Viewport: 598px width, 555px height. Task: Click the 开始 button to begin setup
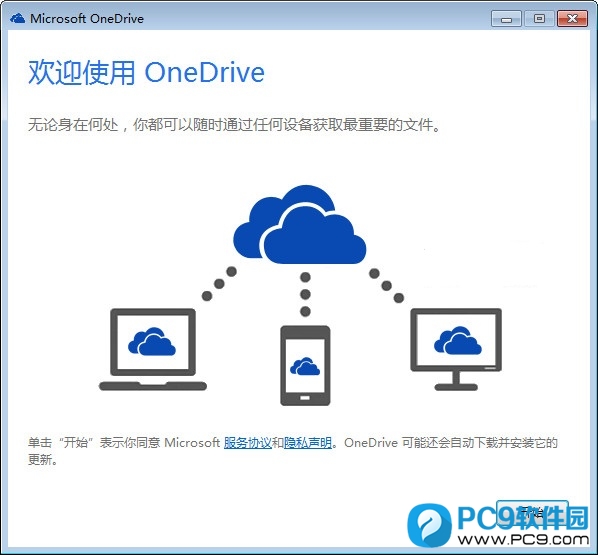(x=532, y=512)
